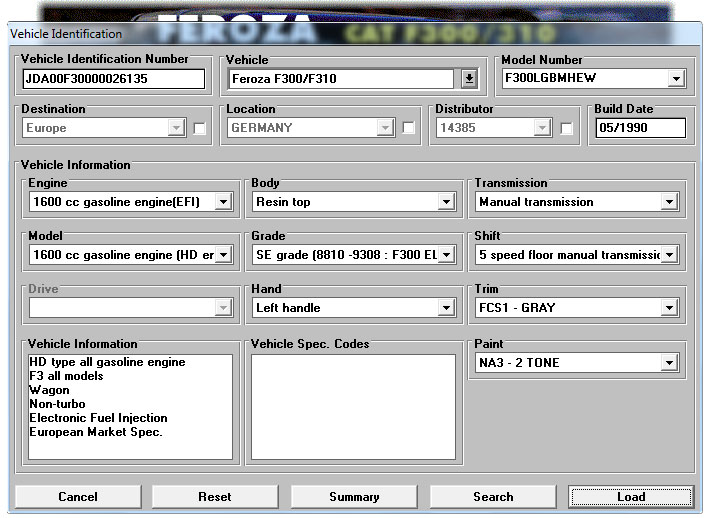Expand the Paint dropdown showing NA3 - 2 TONE
This screenshot has height=518, width=709.
click(669, 363)
